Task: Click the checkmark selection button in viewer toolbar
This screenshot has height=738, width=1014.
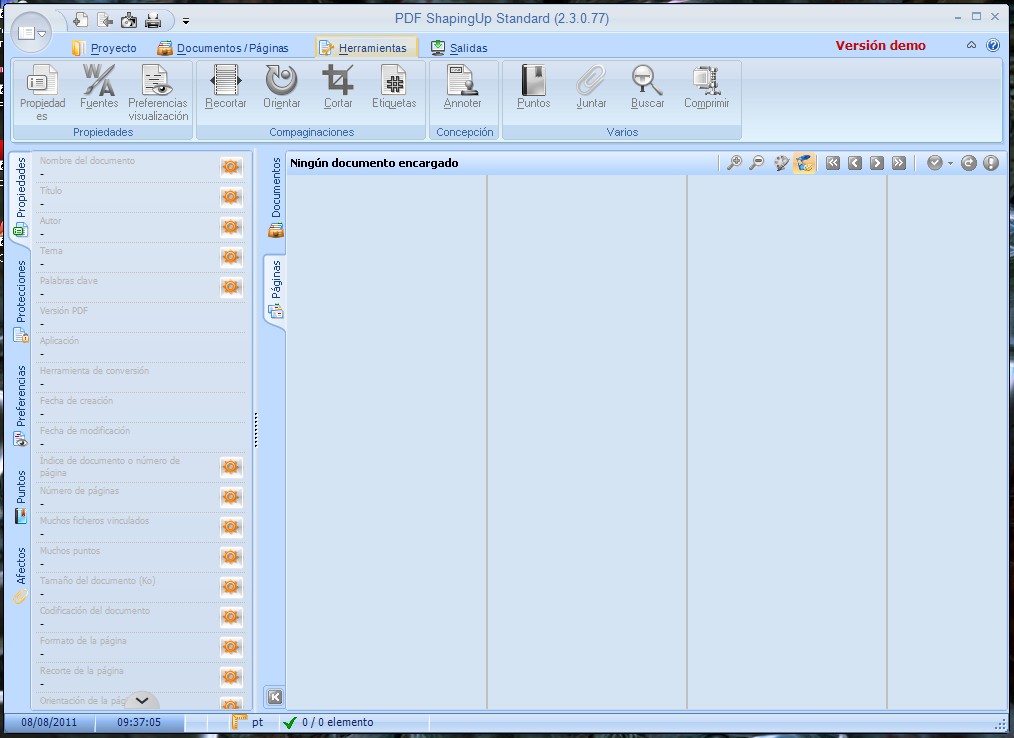Action: click(934, 163)
